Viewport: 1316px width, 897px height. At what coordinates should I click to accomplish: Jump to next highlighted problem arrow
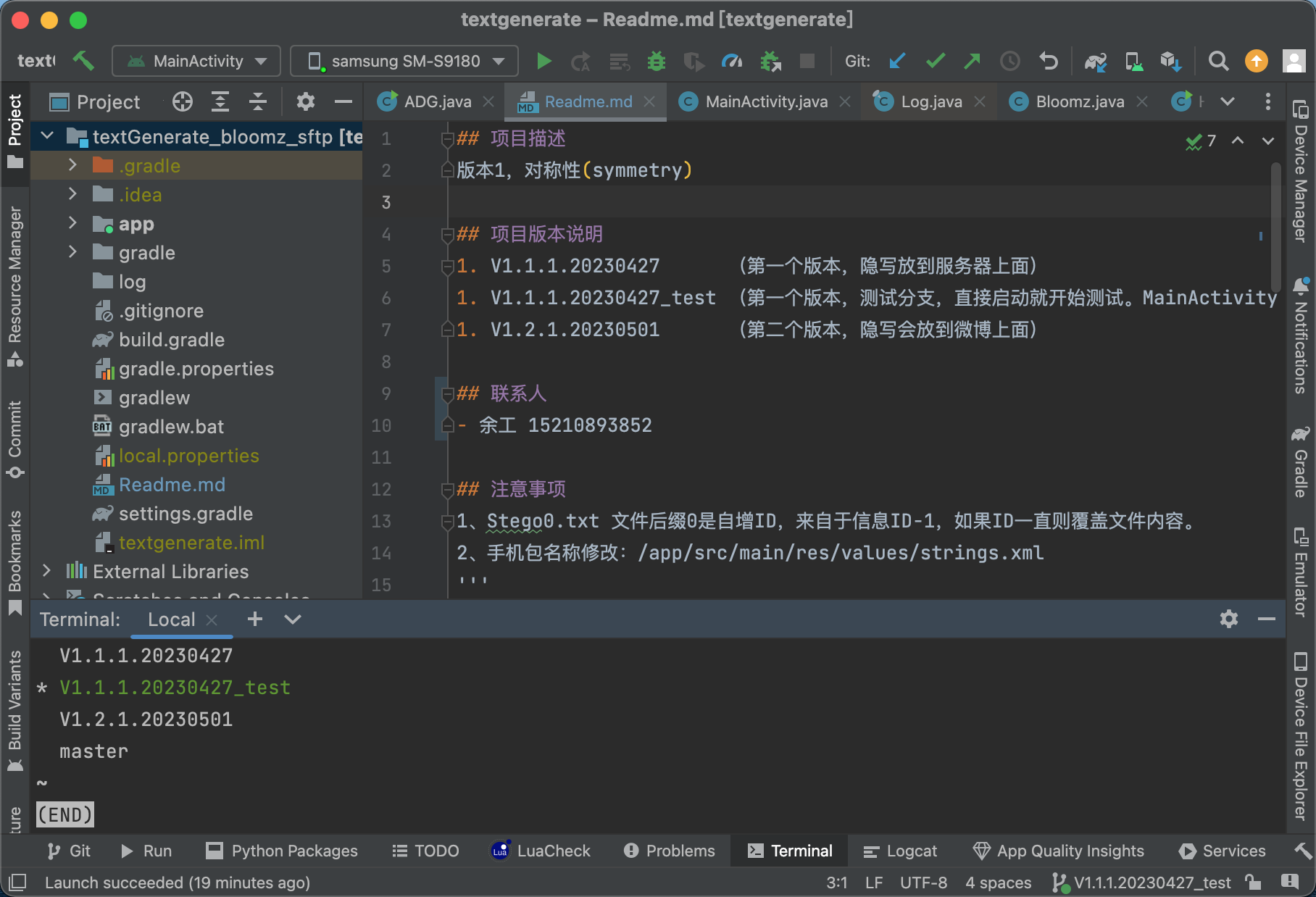(1267, 141)
